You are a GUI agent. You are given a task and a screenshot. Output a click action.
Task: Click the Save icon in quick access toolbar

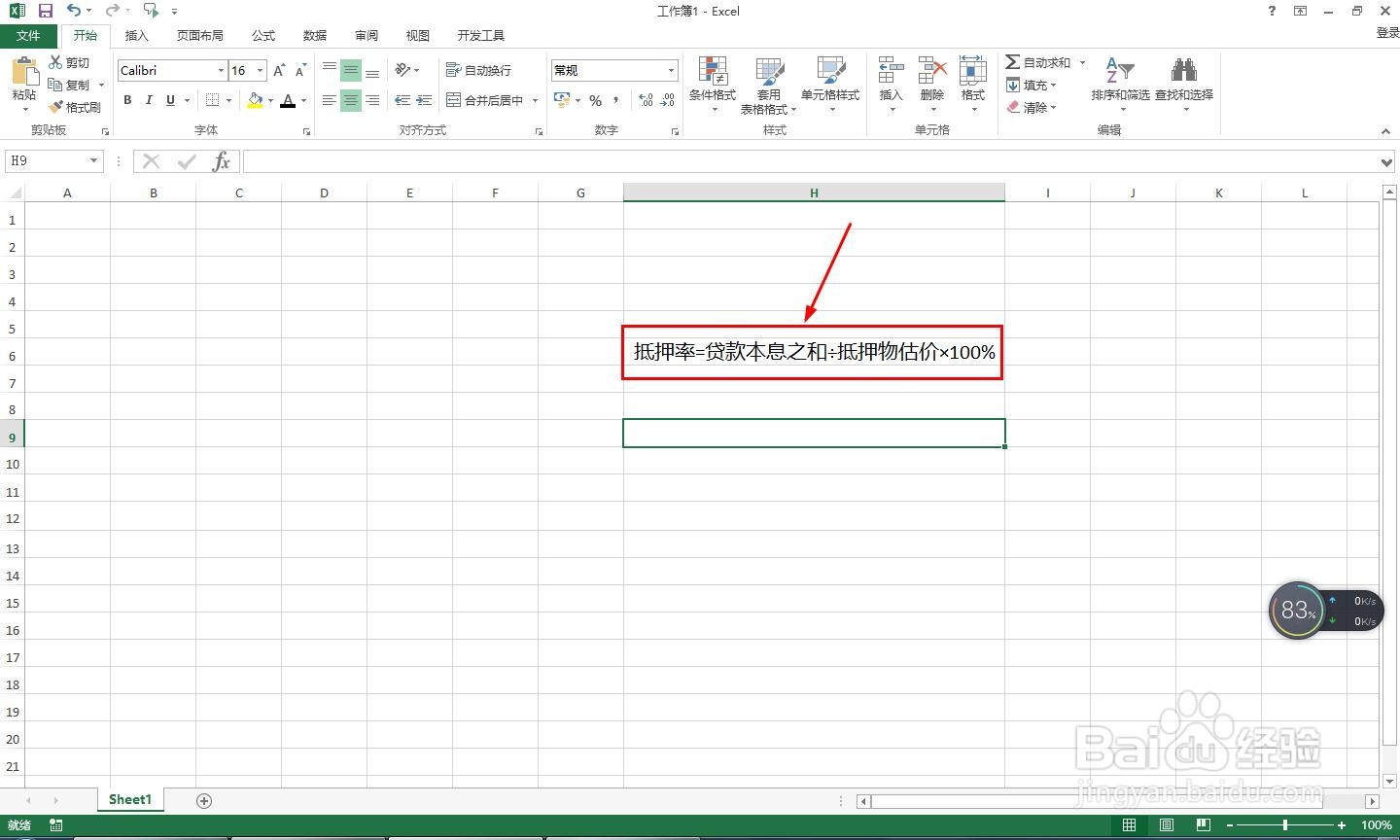(x=45, y=11)
